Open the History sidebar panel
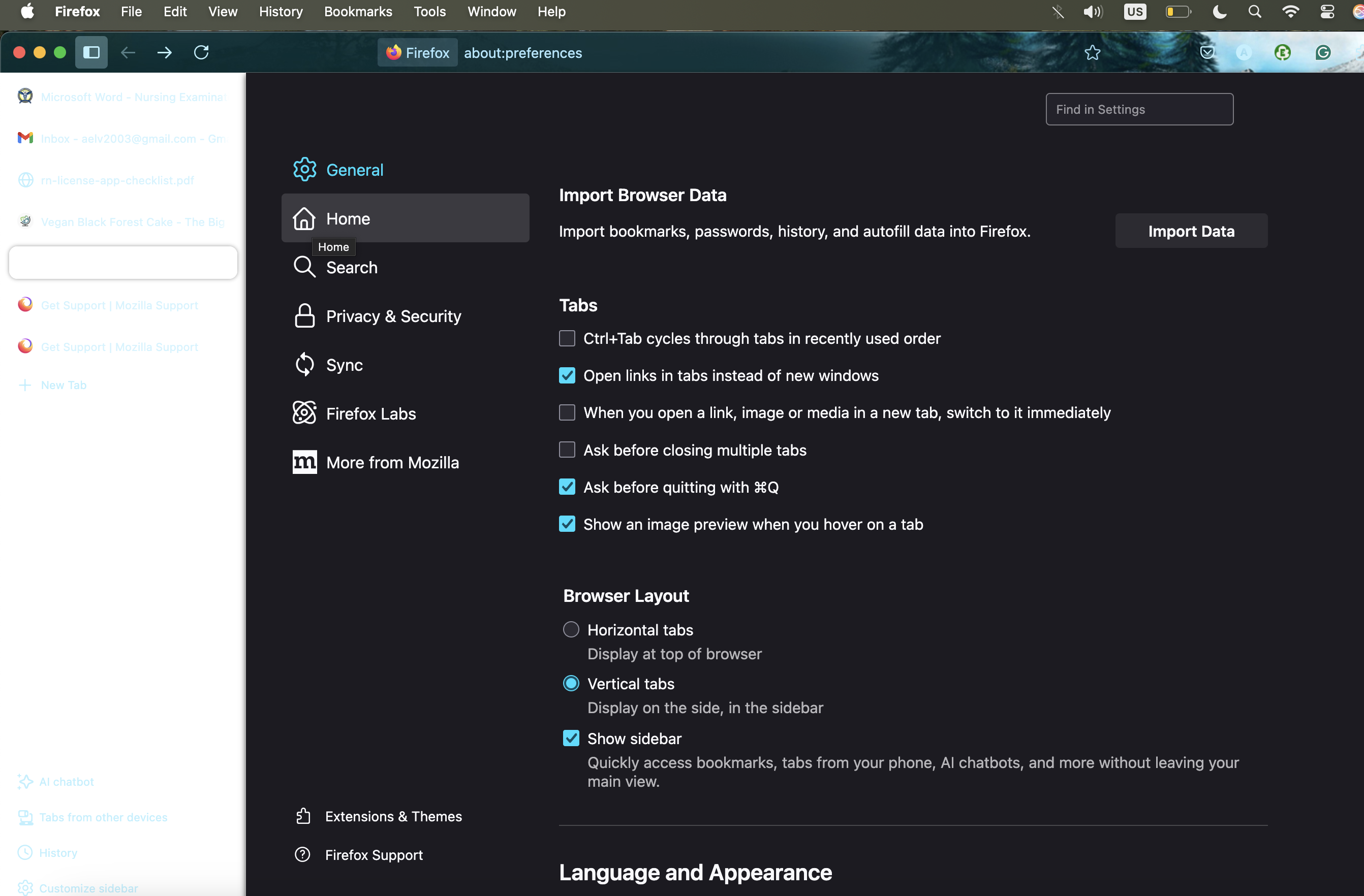Screen dimensions: 1364x896 click(x=48, y=852)
